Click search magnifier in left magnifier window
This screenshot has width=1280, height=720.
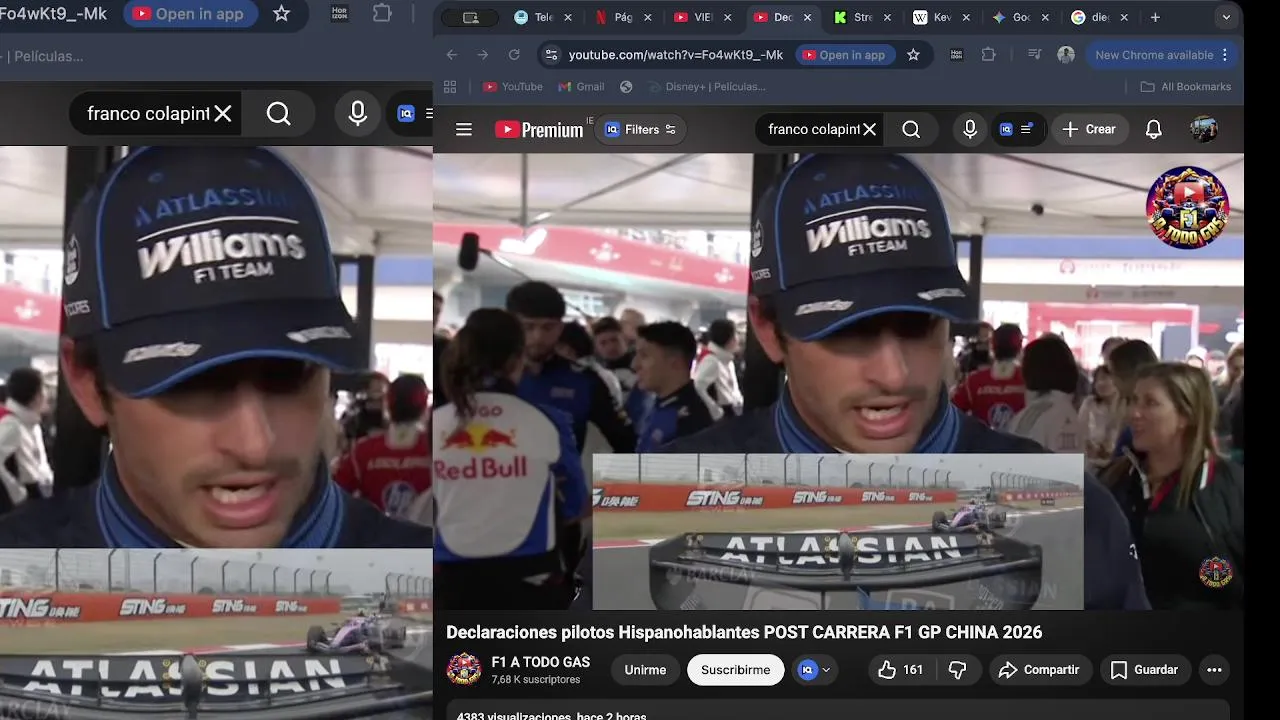click(x=279, y=114)
